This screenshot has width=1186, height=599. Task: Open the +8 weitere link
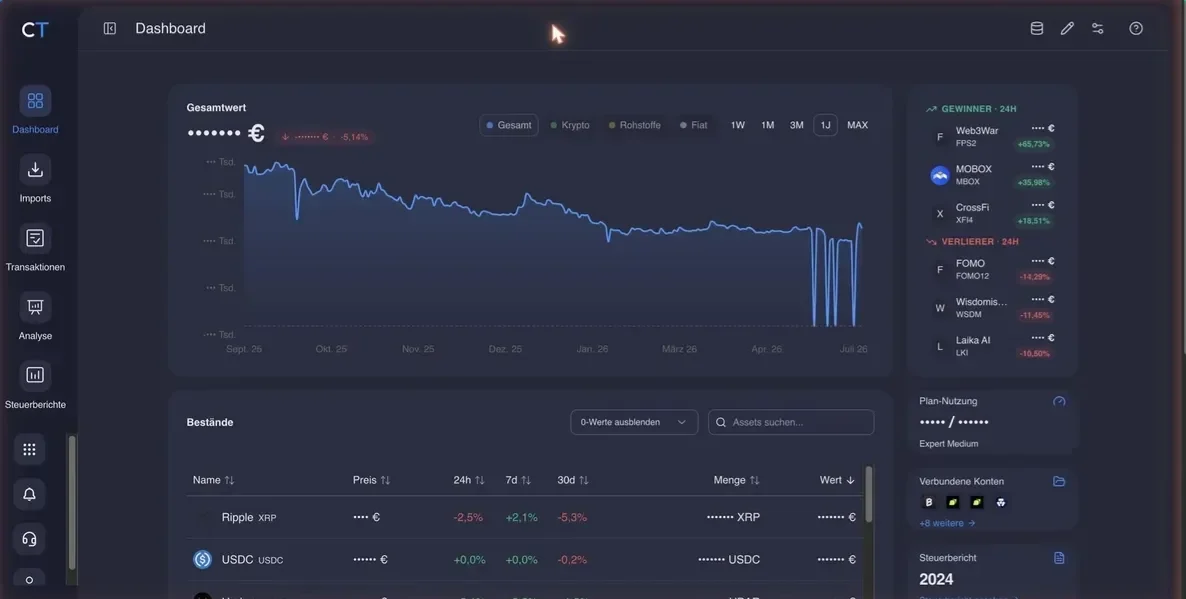point(947,523)
